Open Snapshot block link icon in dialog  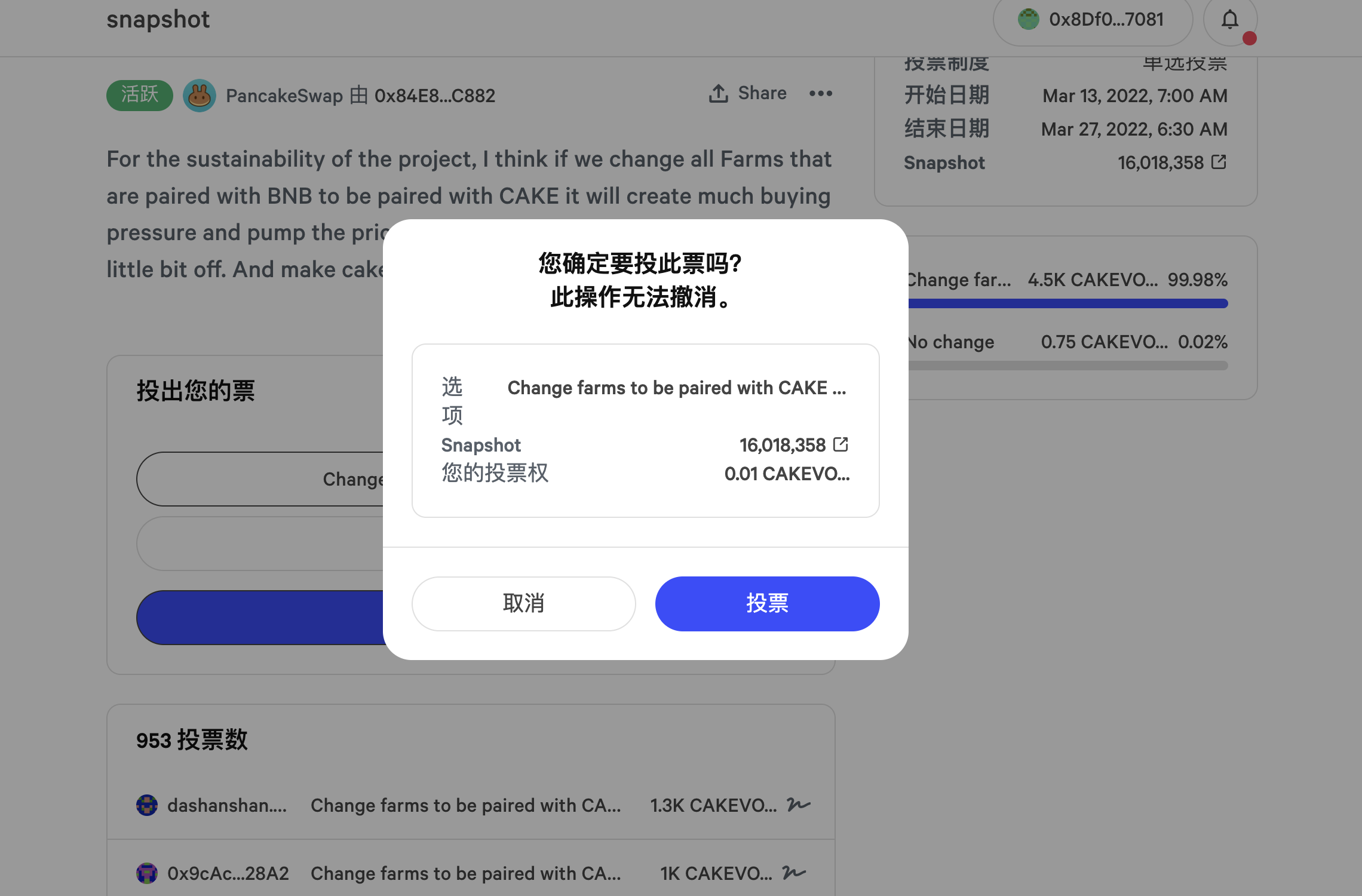tap(840, 444)
